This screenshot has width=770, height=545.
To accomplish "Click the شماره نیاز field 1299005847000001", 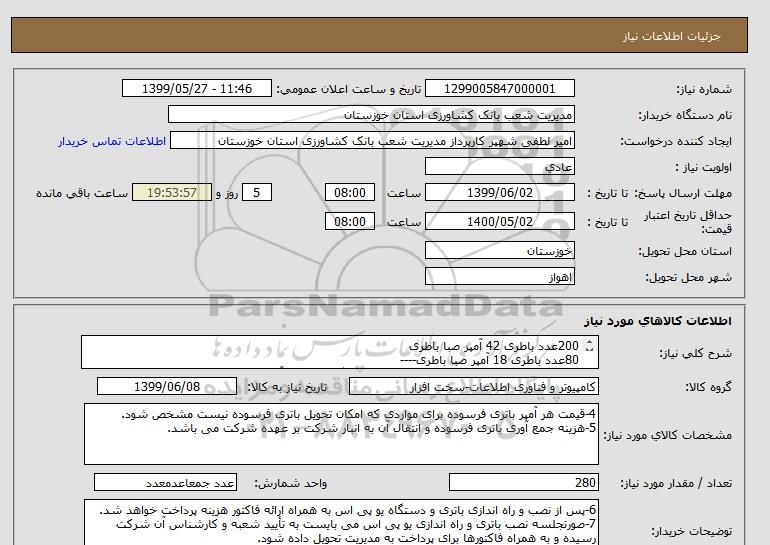I will [499, 89].
